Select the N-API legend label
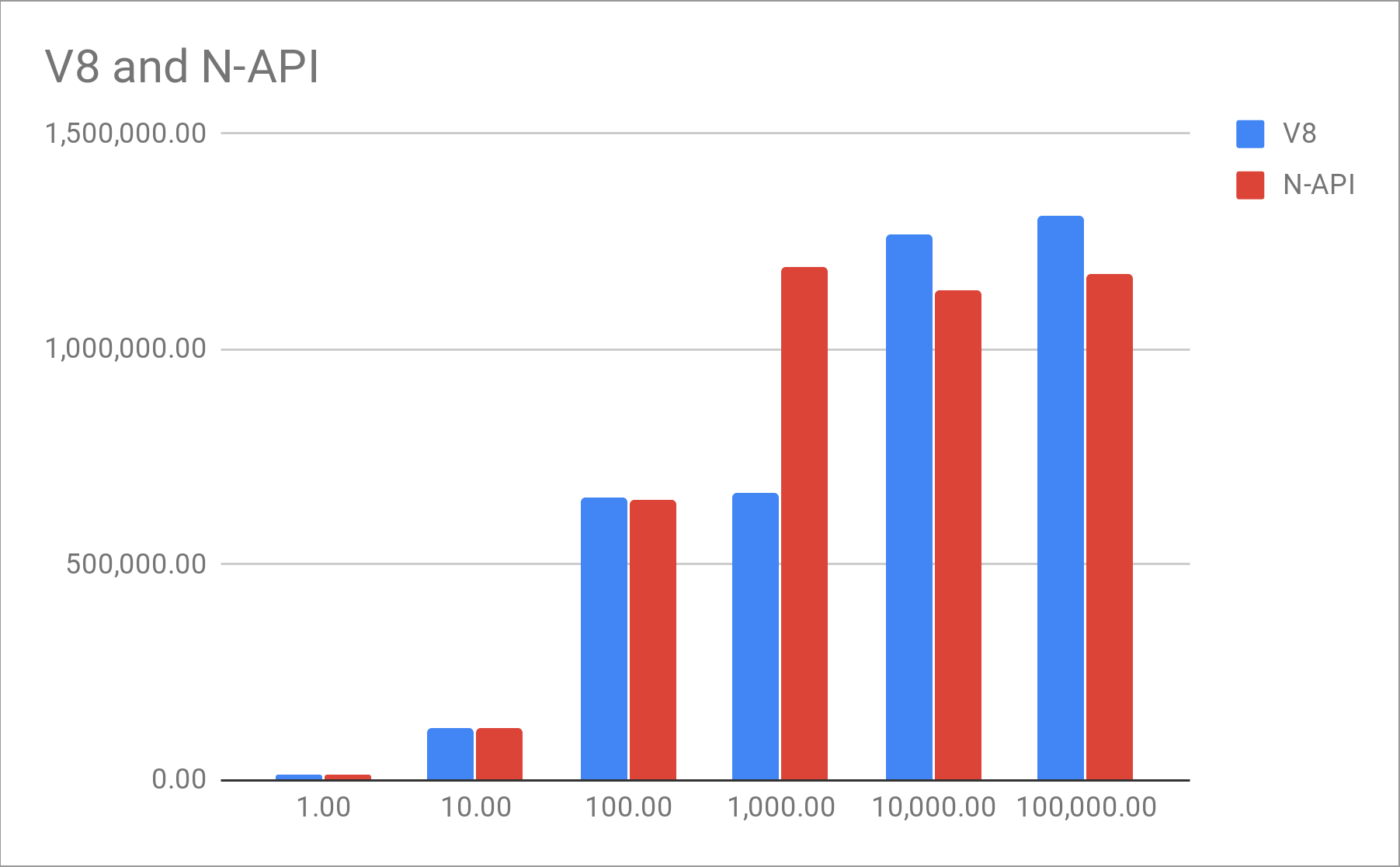Viewport: 1400px width, 867px height. coord(1318,185)
